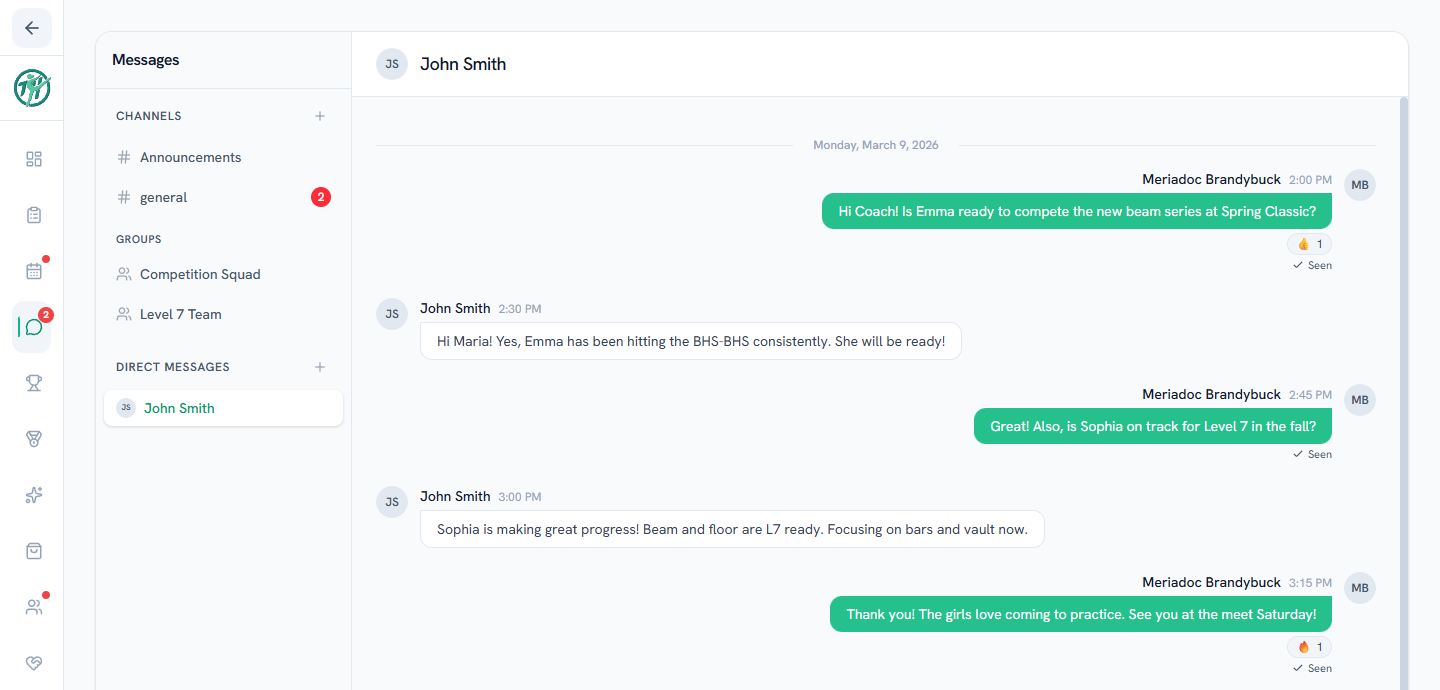Image resolution: width=1440 pixels, height=690 pixels.
Task: Click the Seen status under Sophia question
Action: tap(1312, 454)
